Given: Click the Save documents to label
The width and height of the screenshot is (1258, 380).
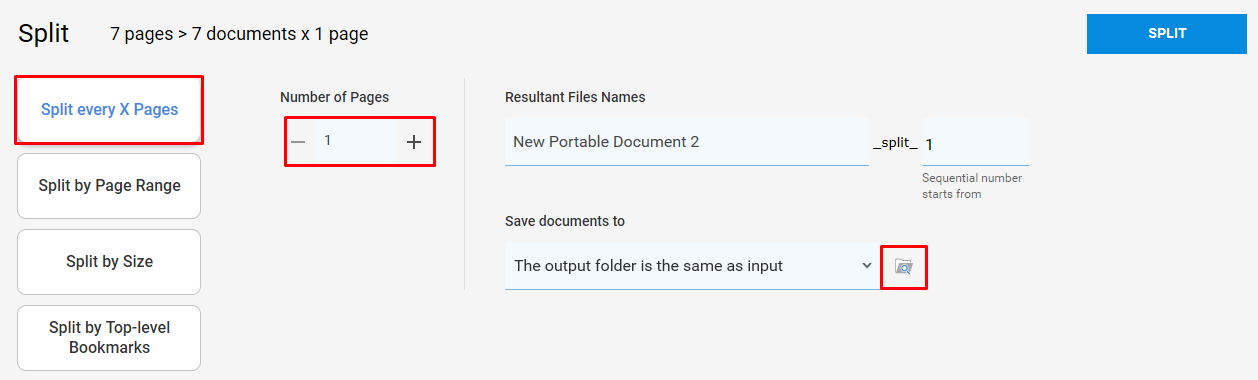Looking at the screenshot, I should tap(565, 221).
